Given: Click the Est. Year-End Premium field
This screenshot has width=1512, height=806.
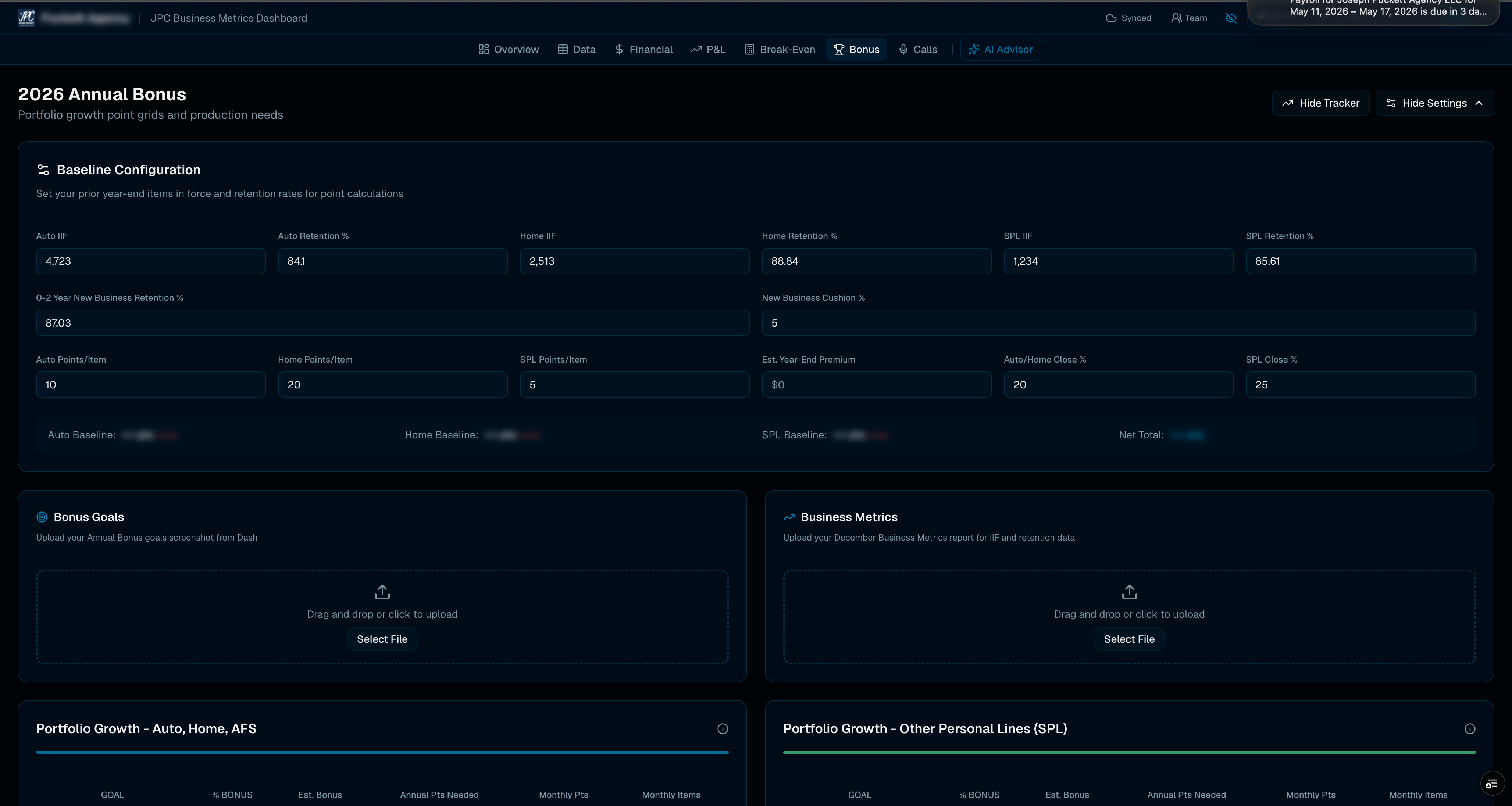Looking at the screenshot, I should click(876, 385).
